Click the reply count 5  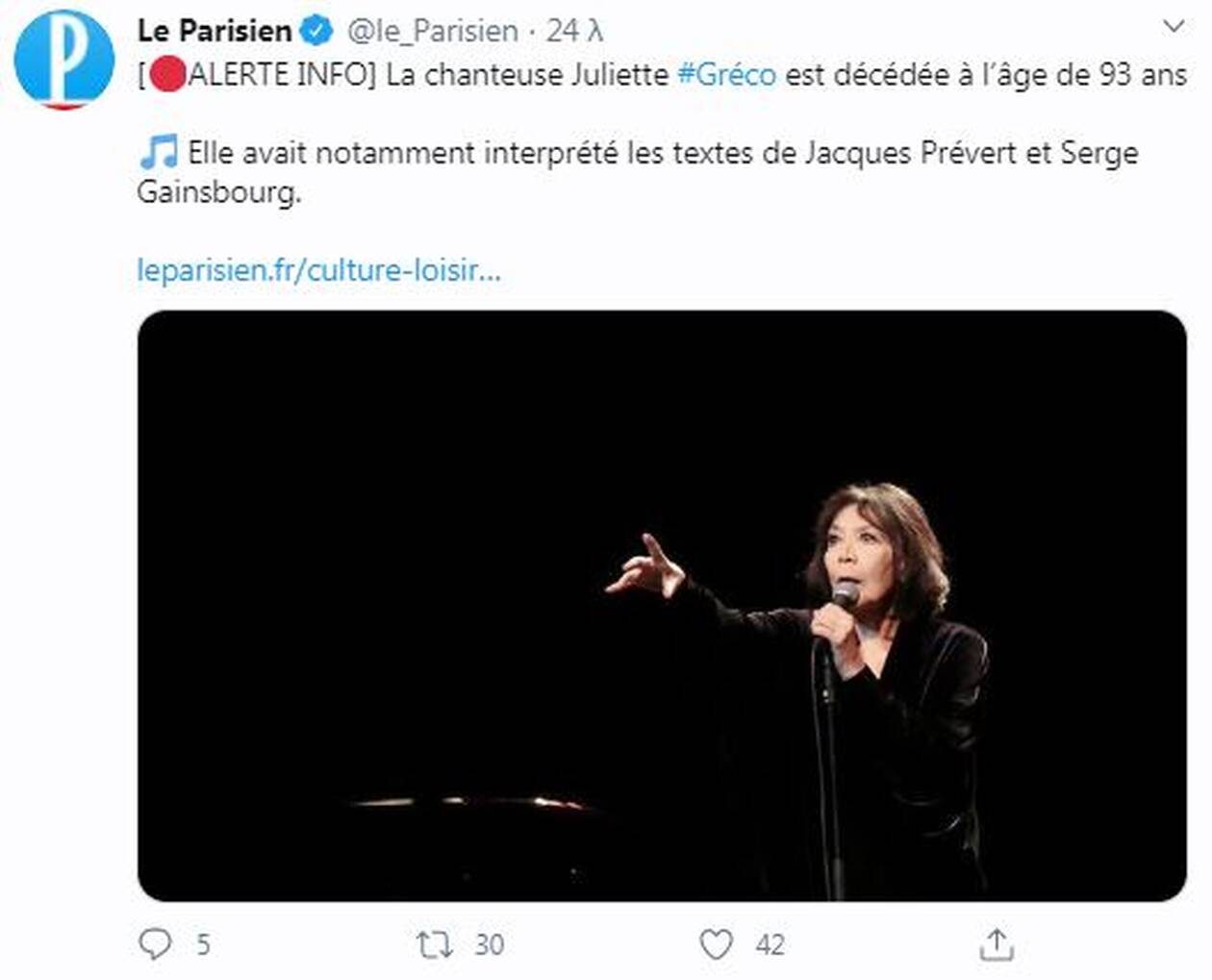click(203, 945)
